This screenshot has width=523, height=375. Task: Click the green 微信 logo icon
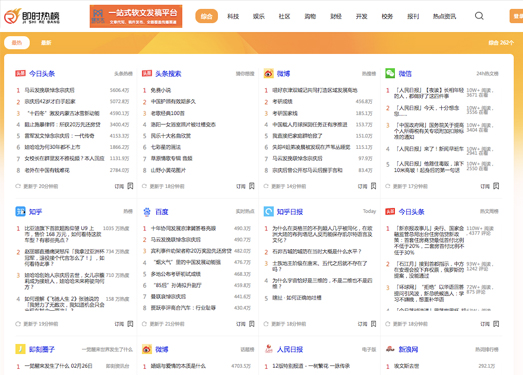click(390, 73)
